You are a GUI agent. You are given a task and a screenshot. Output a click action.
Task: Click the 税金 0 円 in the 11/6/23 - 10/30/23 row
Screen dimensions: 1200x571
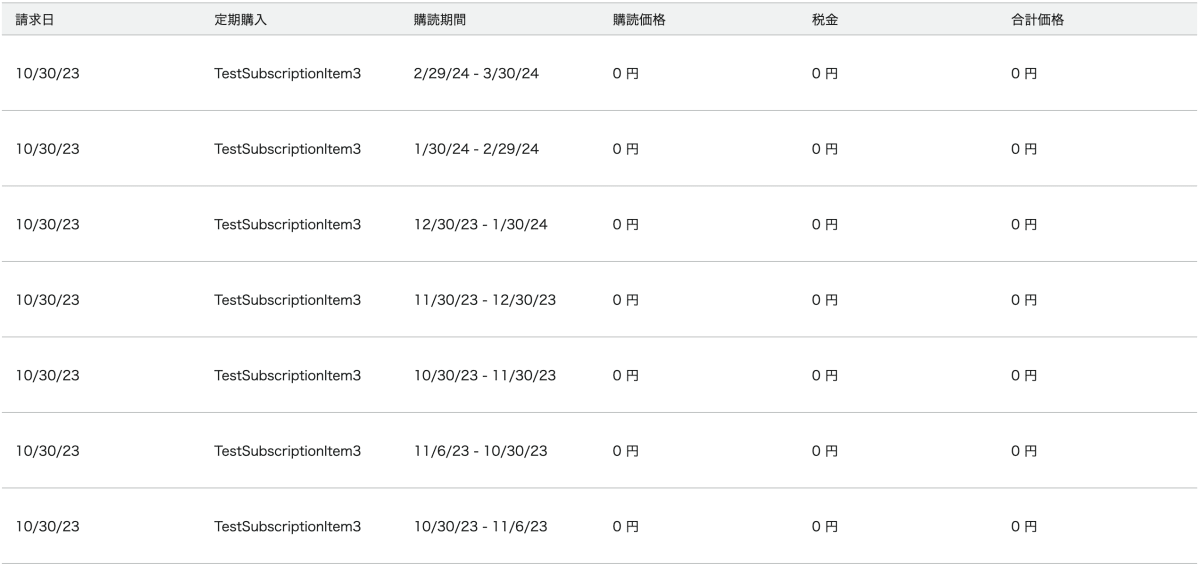coord(825,451)
